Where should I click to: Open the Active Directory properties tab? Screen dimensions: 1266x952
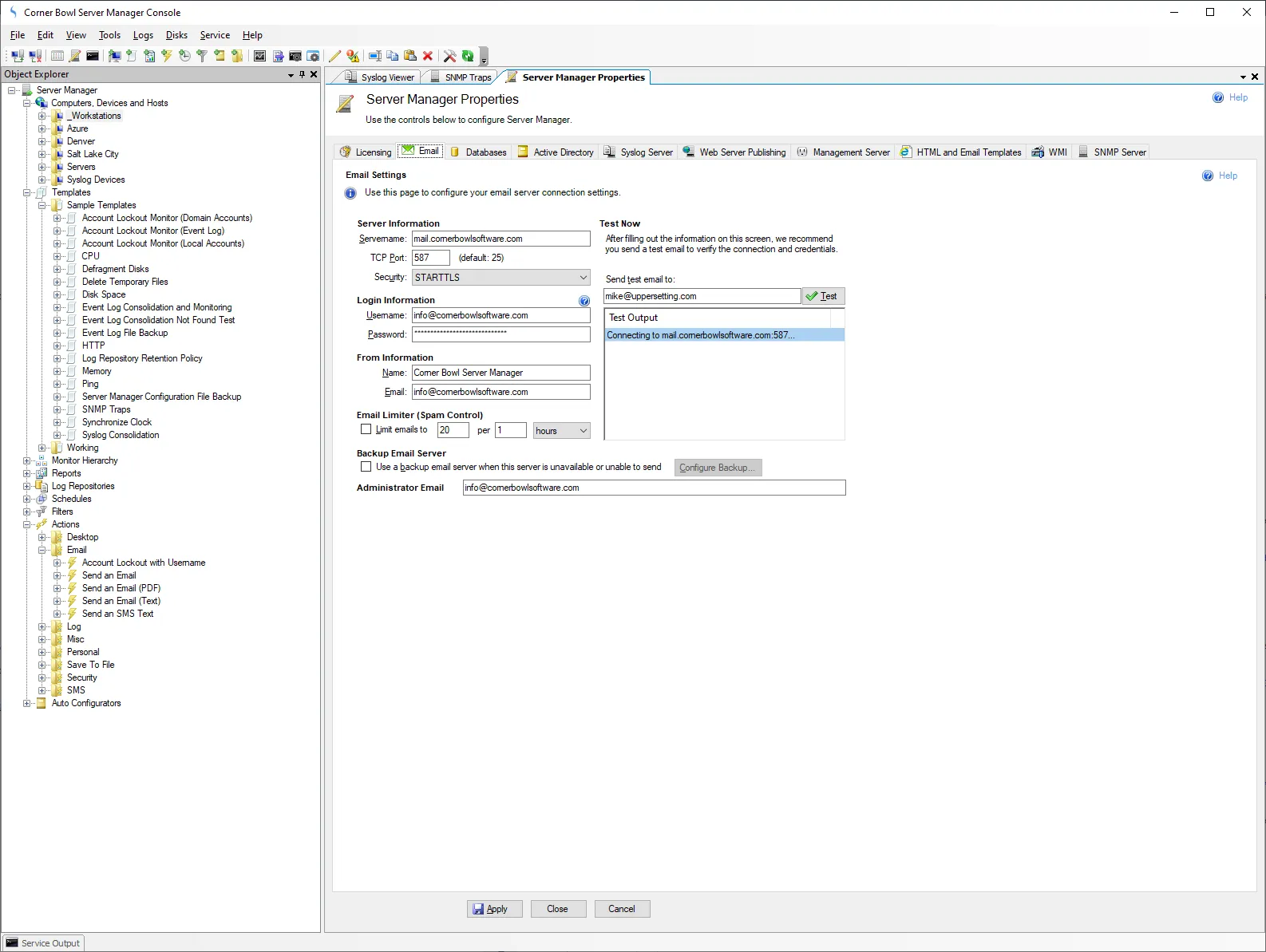[556, 152]
